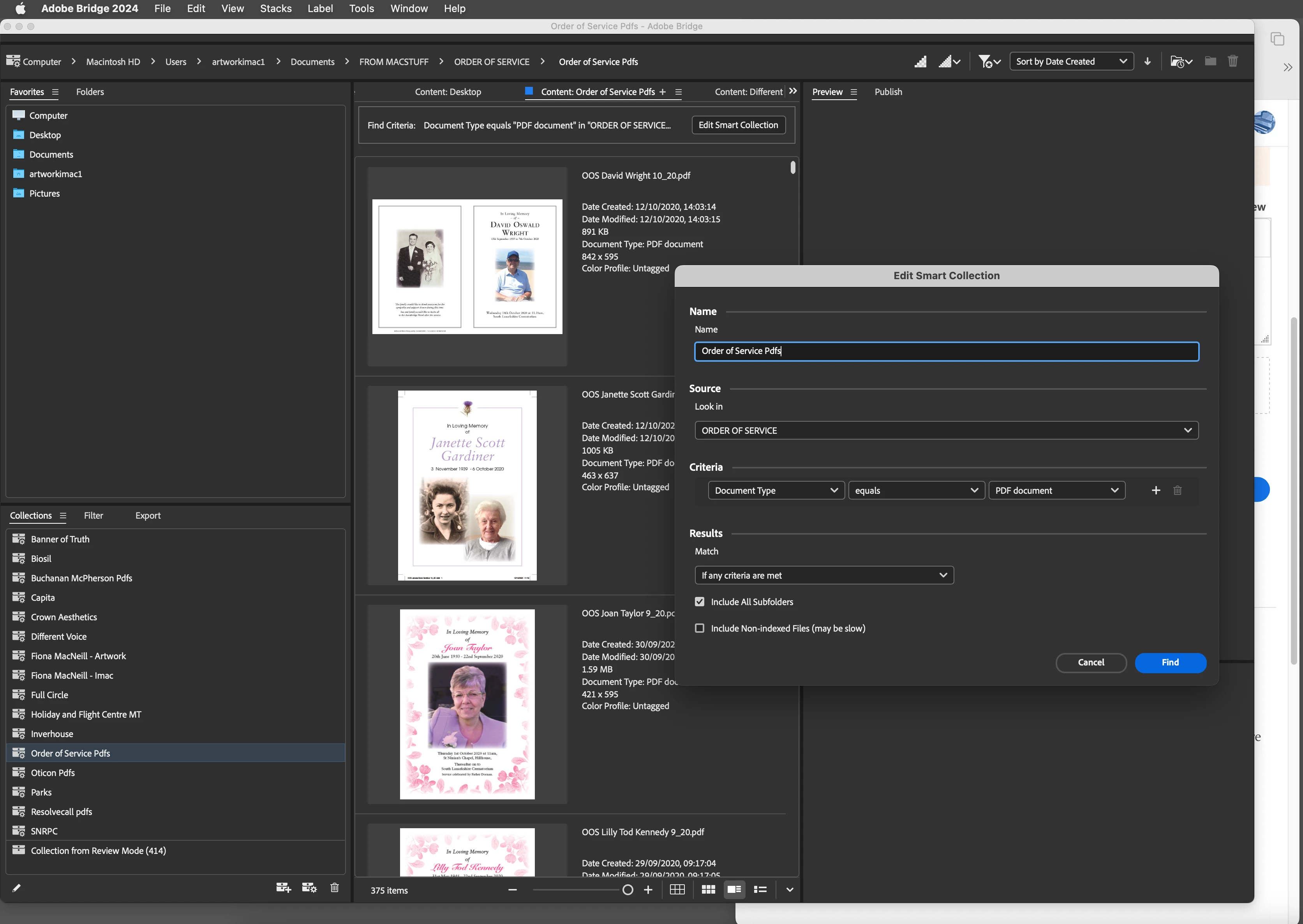
Task: Open the Sort by Date Created dropdown
Action: coord(1071,62)
